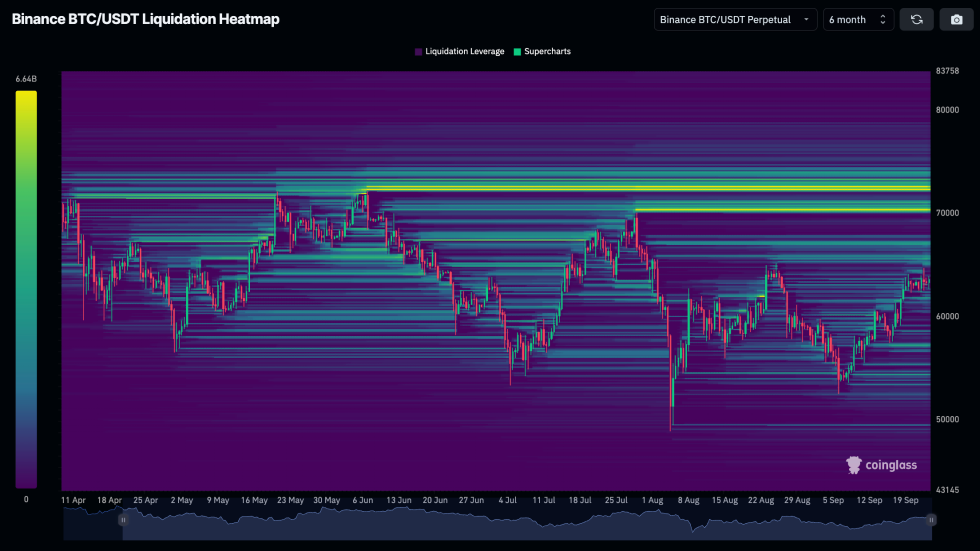Click the camera screenshot icon
The height and width of the screenshot is (551, 980).
coord(956,19)
